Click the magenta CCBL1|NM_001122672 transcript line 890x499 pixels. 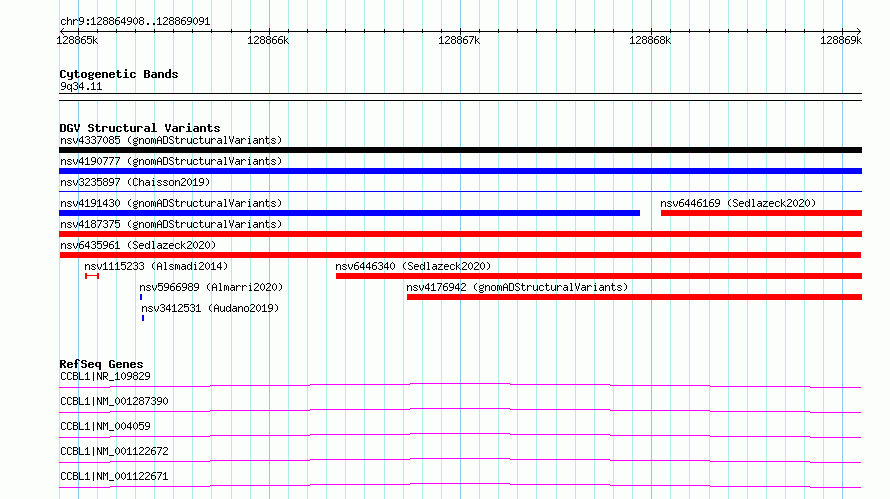[x=460, y=460]
